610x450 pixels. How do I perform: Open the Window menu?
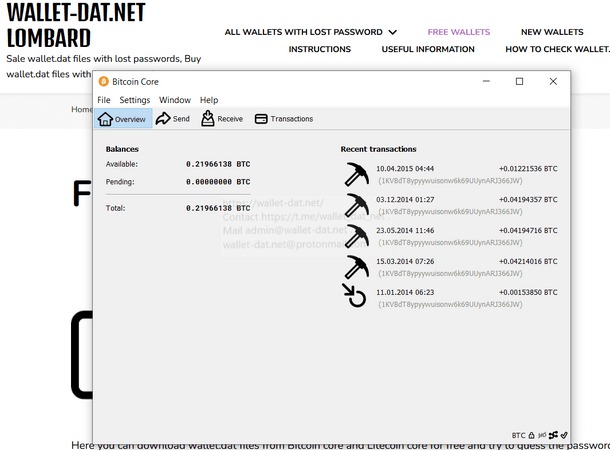[175, 100]
